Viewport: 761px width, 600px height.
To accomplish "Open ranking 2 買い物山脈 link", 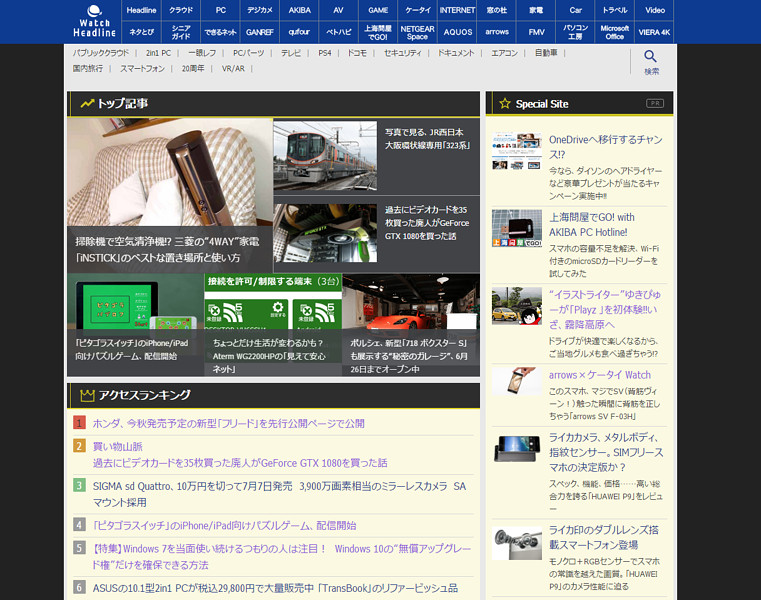I will pyautogui.click(x=117, y=446).
